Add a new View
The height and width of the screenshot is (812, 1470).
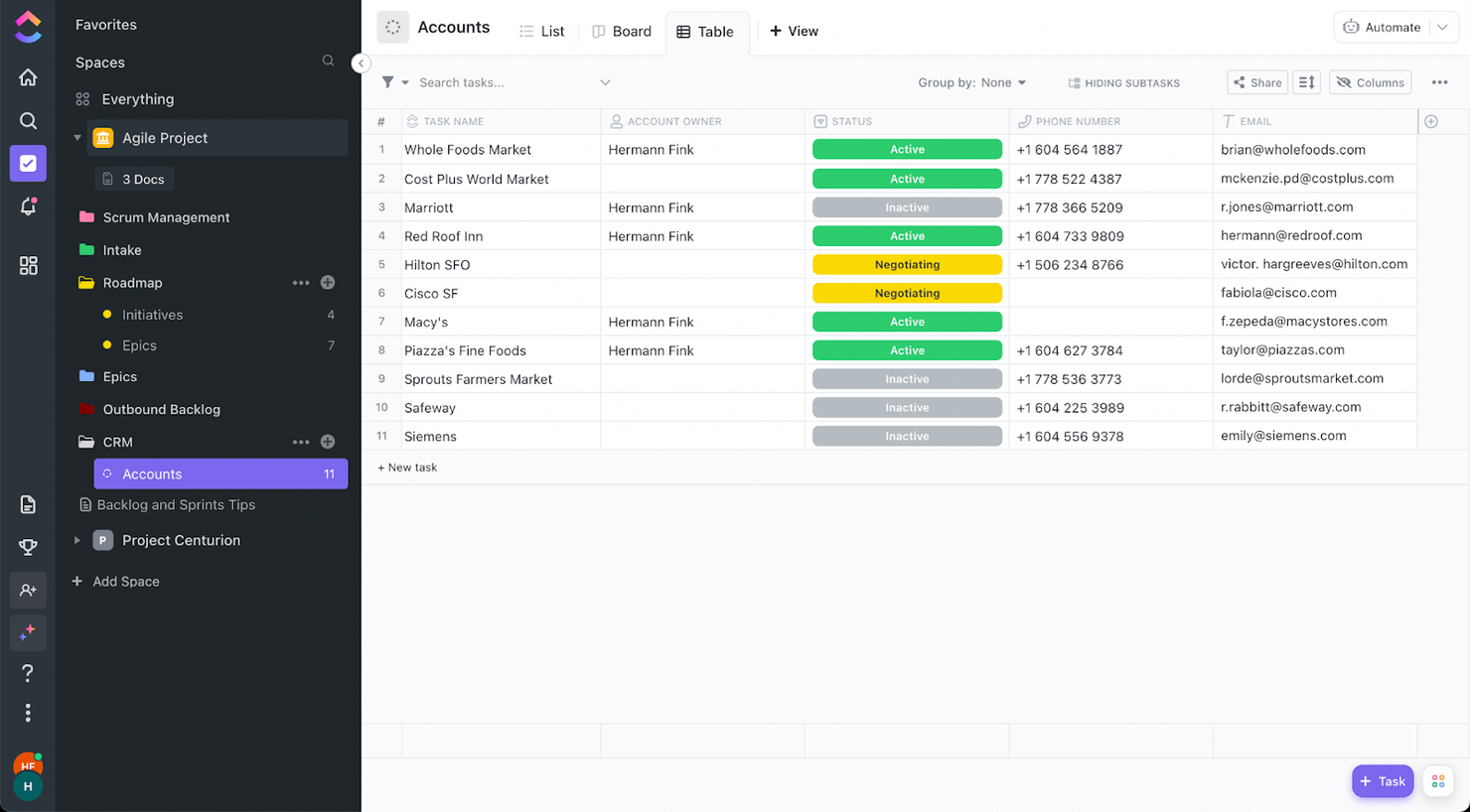pyautogui.click(x=794, y=32)
